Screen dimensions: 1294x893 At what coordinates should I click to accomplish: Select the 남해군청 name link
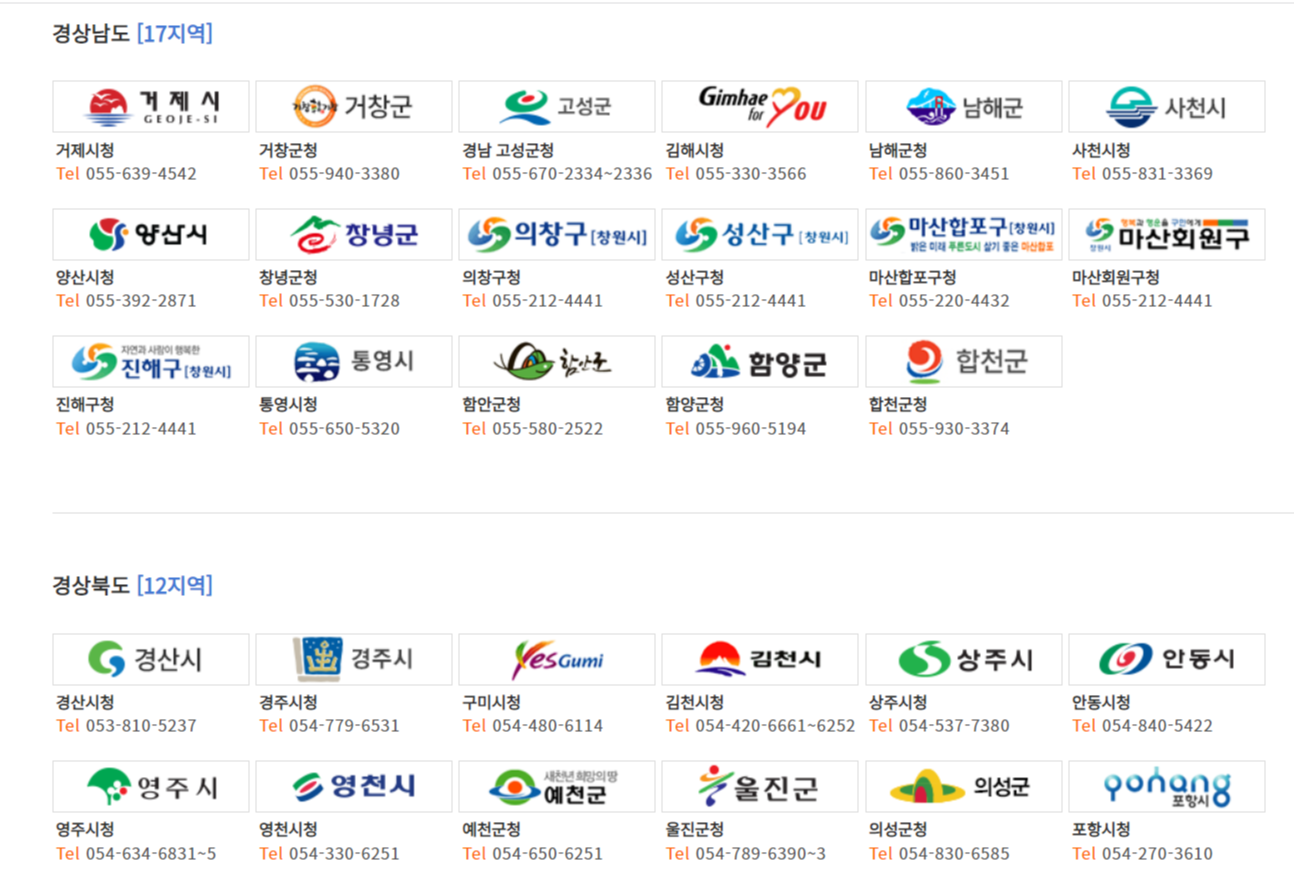pos(898,150)
